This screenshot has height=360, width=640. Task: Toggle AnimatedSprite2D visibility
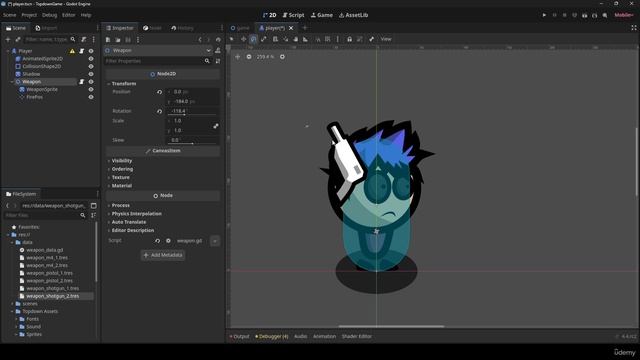pos(91,59)
